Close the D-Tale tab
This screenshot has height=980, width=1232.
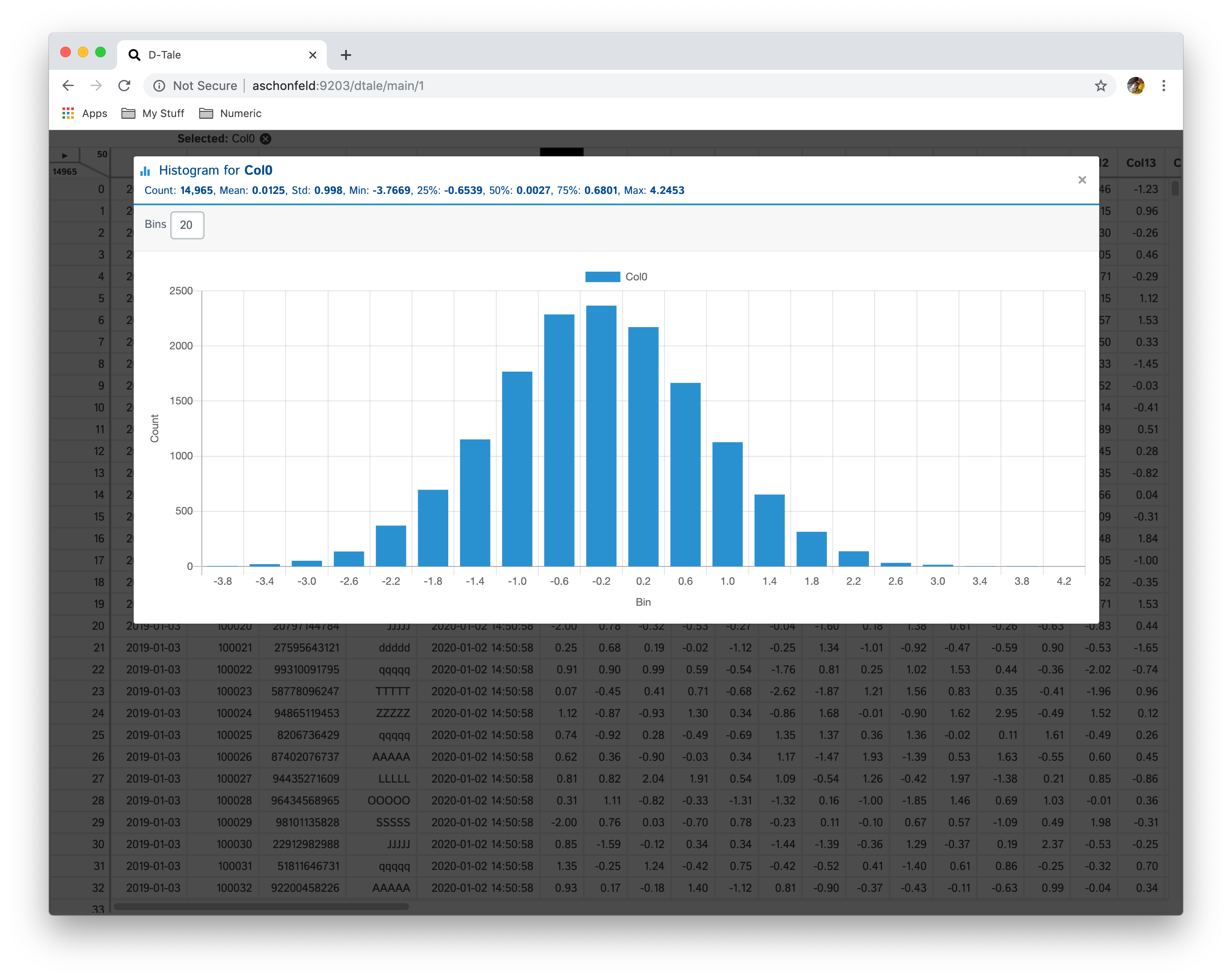[x=312, y=55]
